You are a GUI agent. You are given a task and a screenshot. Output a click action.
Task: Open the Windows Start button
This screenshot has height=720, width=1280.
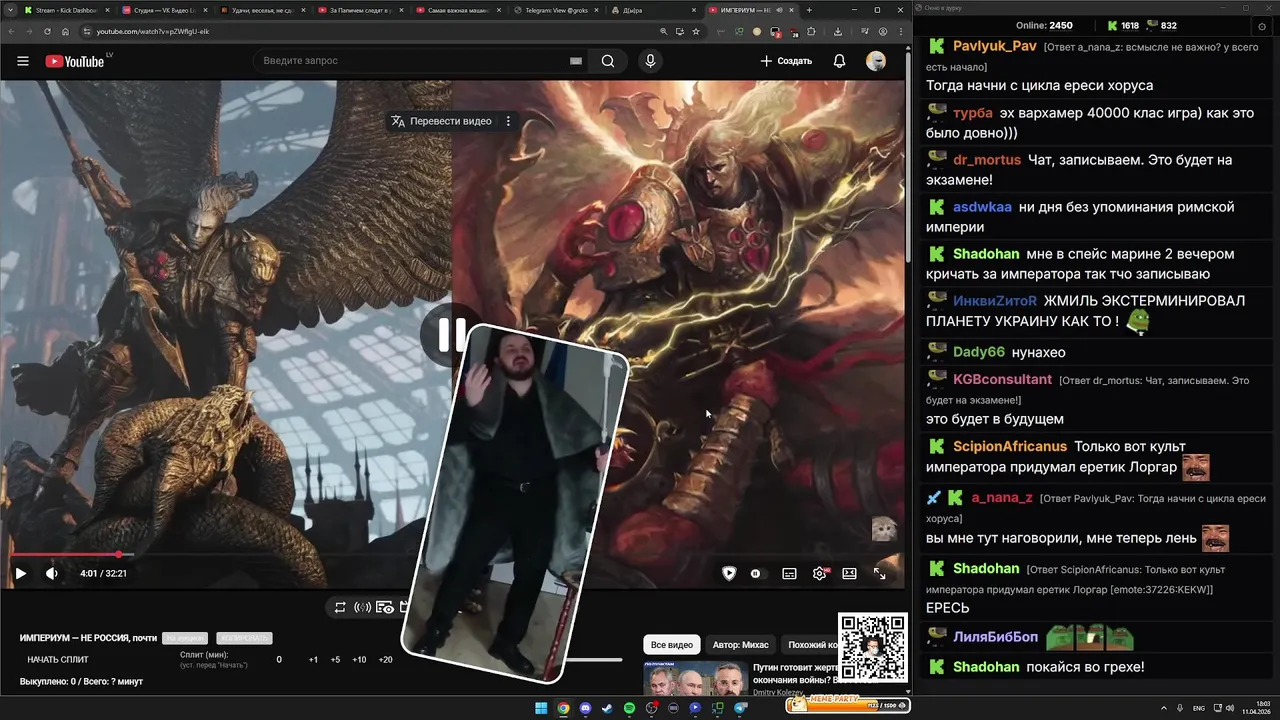pos(541,708)
